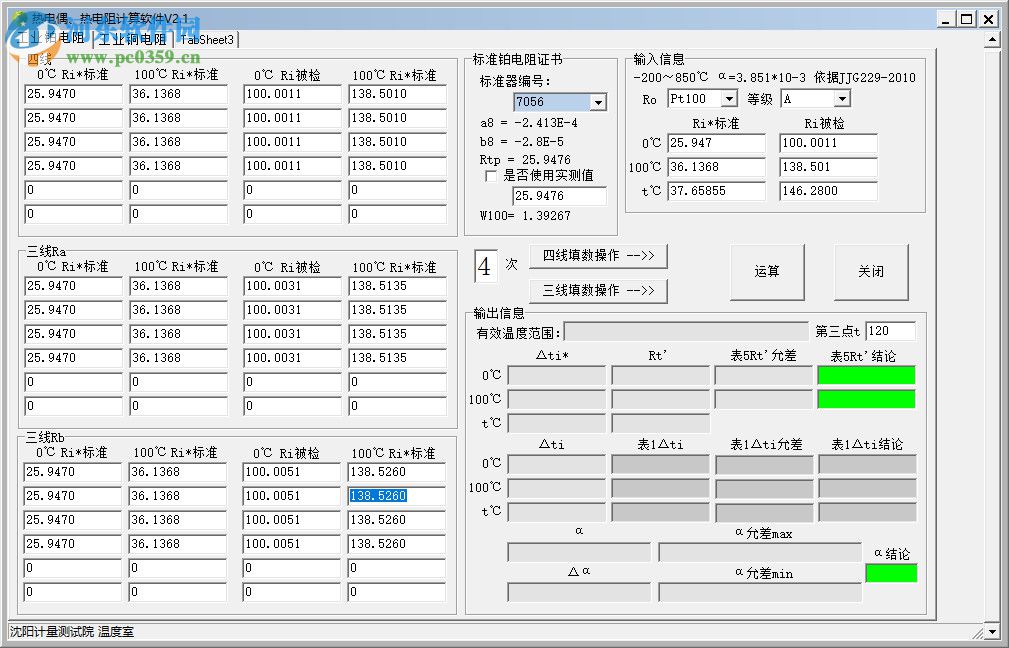Click the 四线填数操作 button

(x=598, y=257)
